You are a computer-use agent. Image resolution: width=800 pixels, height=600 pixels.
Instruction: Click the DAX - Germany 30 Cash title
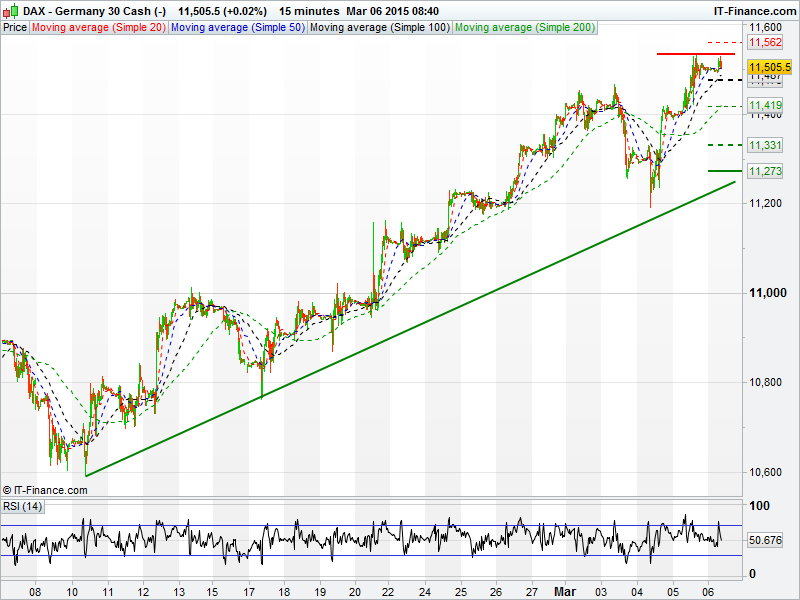[x=90, y=10]
